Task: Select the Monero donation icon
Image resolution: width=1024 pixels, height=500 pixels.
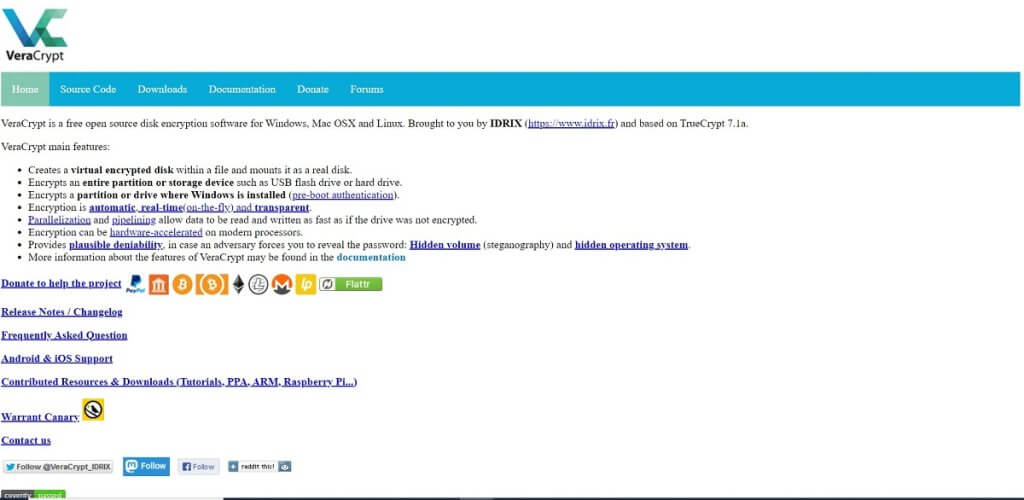Action: pyautogui.click(x=282, y=285)
